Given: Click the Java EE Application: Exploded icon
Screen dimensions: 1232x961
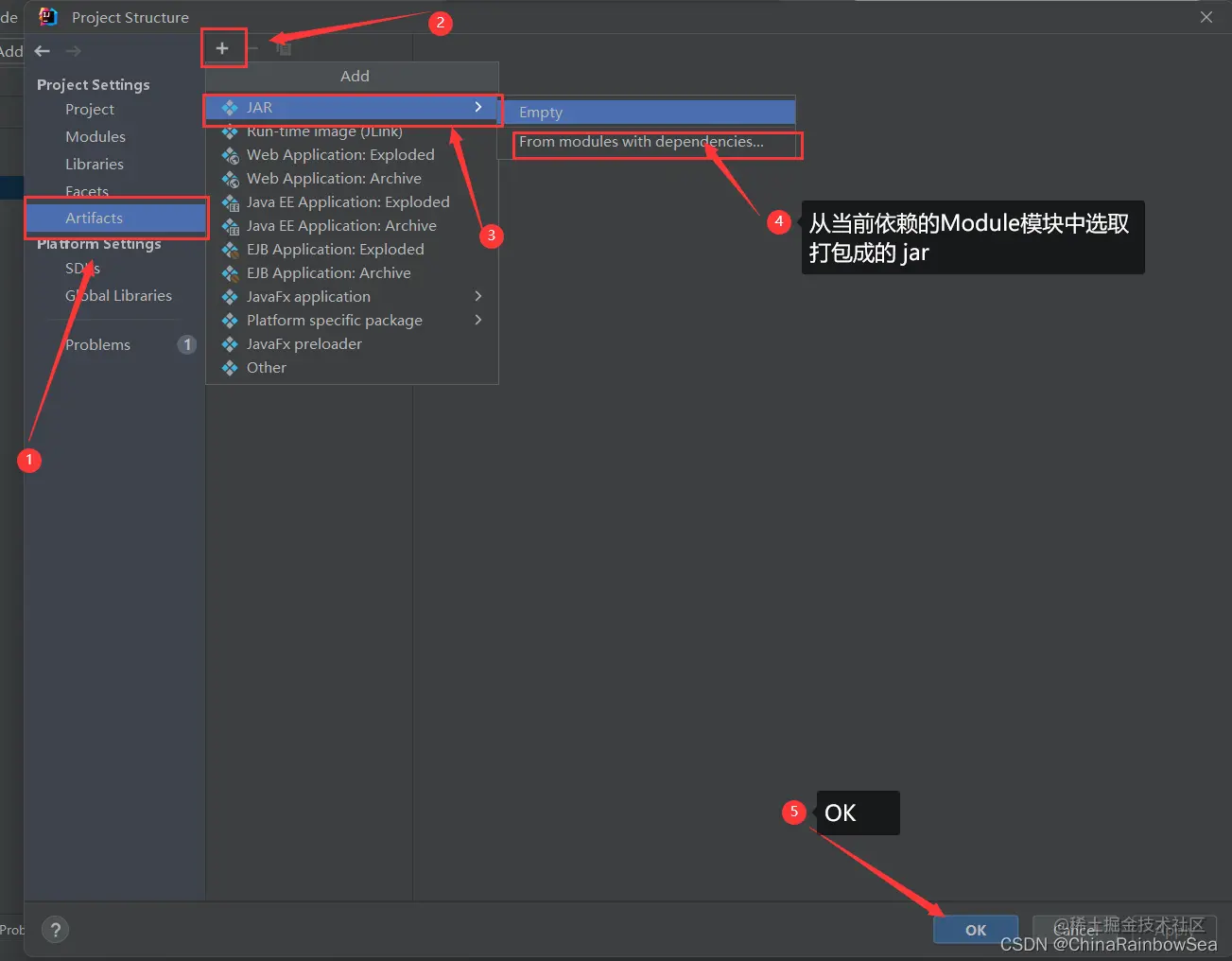Looking at the screenshot, I should point(230,202).
